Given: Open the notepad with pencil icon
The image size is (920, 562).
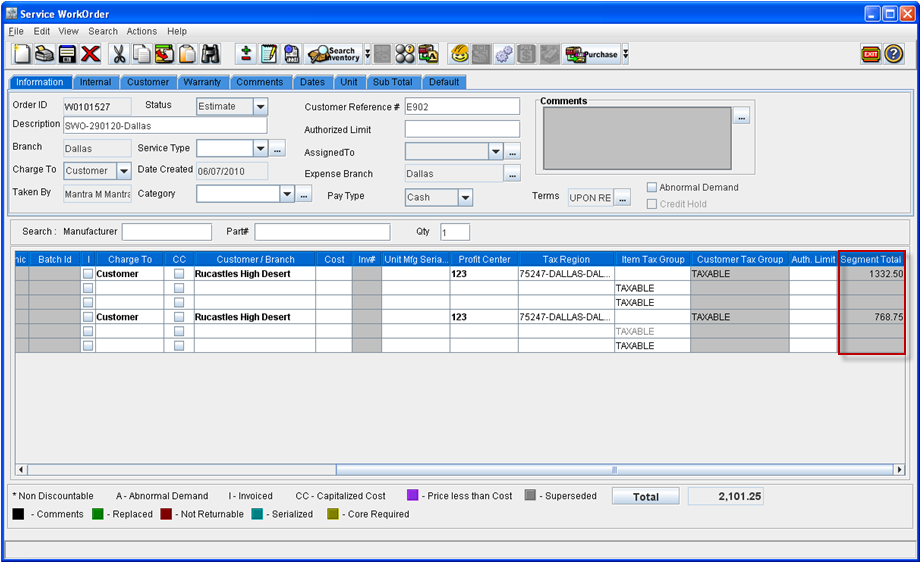Looking at the screenshot, I should (269, 54).
